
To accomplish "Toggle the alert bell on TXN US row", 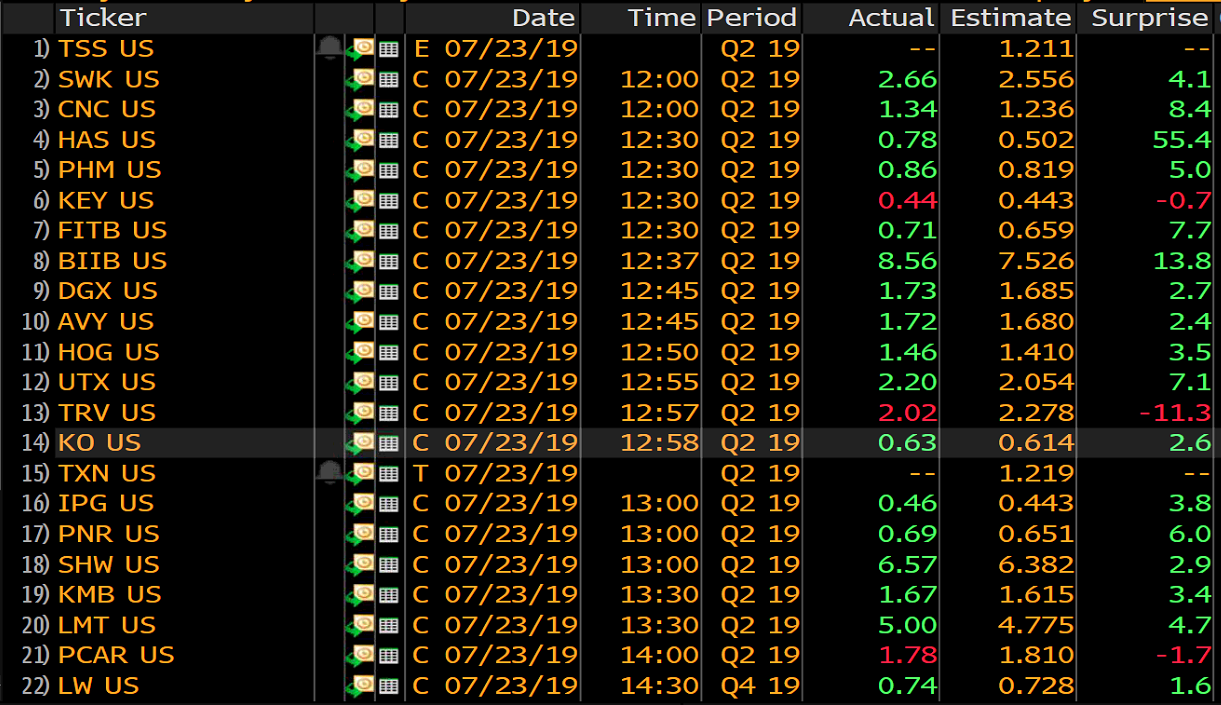I will (330, 472).
